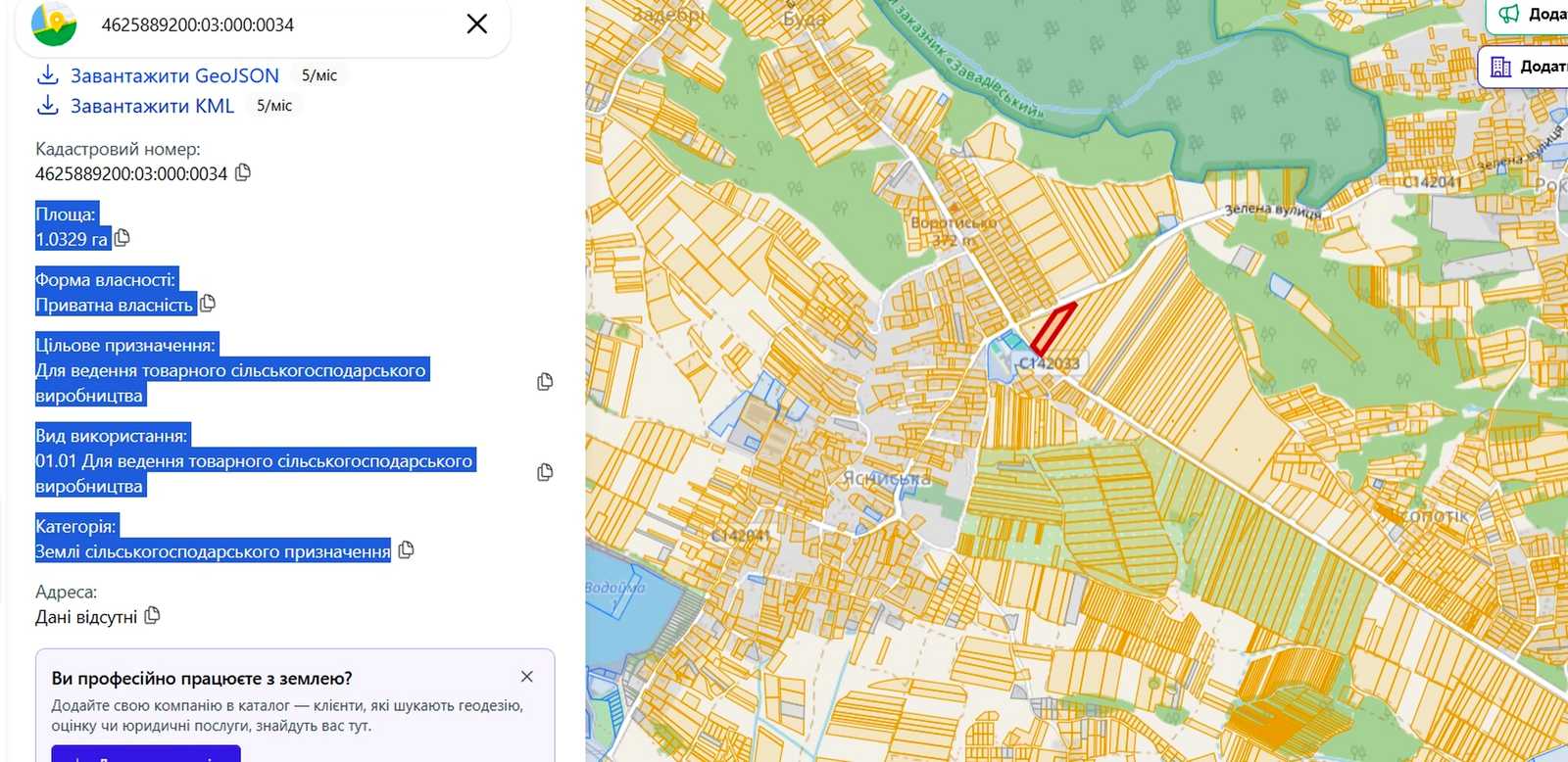The image size is (1568, 762).
Task: Download KML file link
Action: click(152, 106)
